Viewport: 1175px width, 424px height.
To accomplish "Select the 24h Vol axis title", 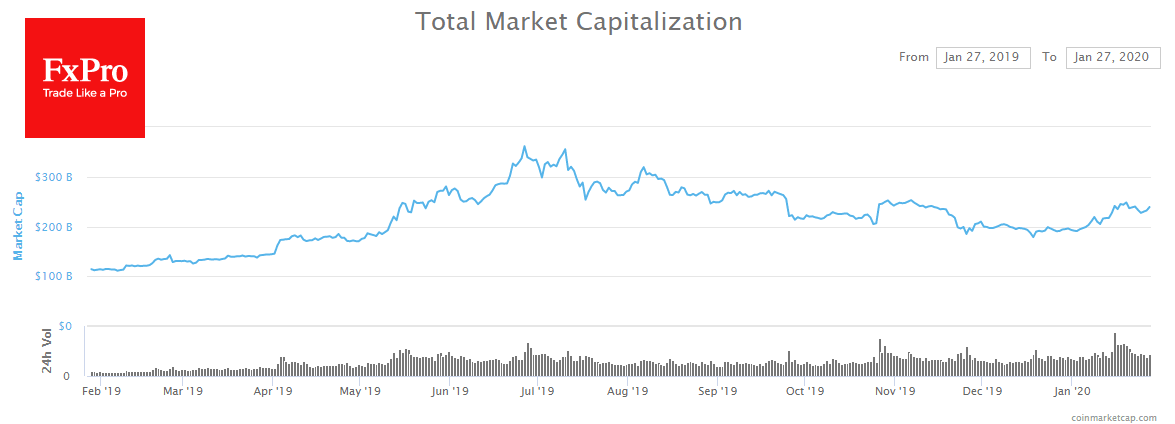I will click(x=46, y=350).
